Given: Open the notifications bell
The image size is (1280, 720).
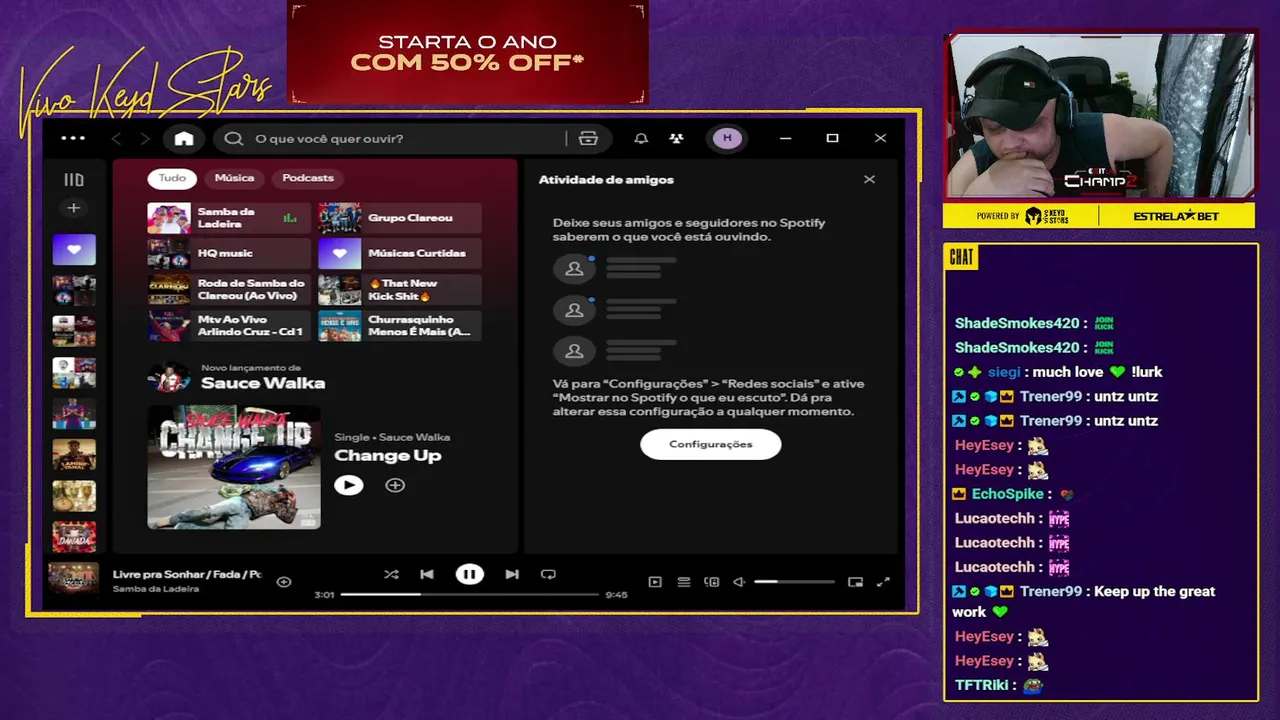Looking at the screenshot, I should coord(641,138).
